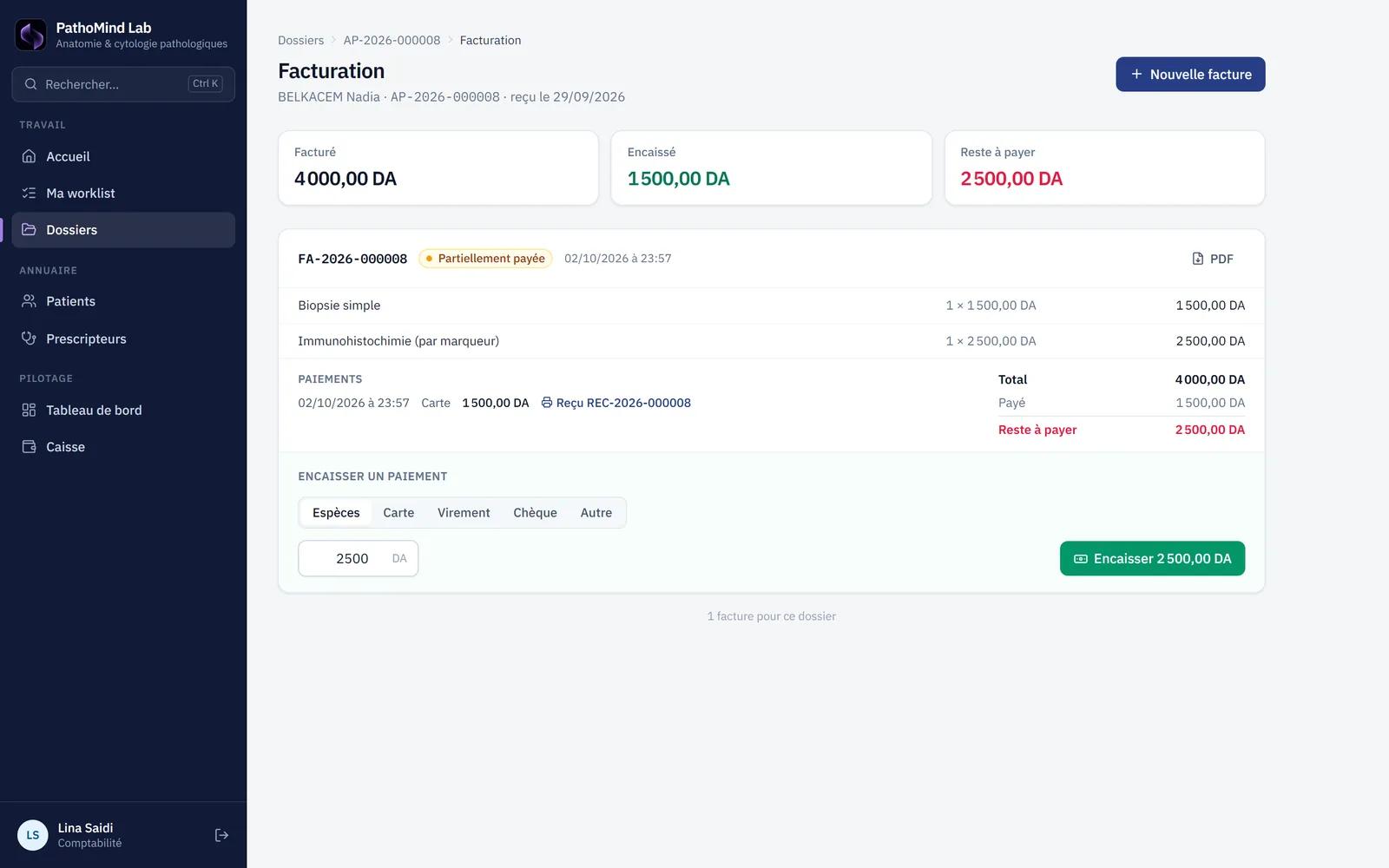Image resolution: width=1389 pixels, height=868 pixels.
Task: Download invoice PDF
Action: pyautogui.click(x=1213, y=259)
